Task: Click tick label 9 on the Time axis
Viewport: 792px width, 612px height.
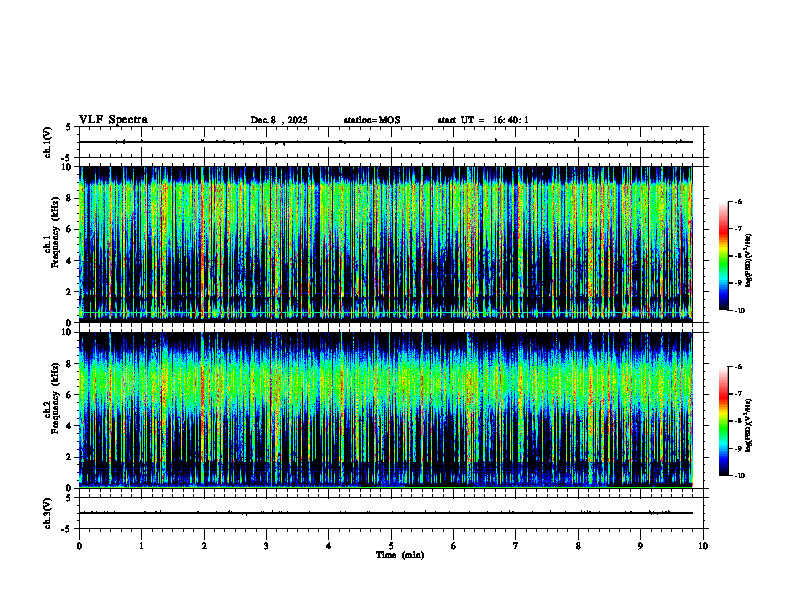Action: pos(640,546)
